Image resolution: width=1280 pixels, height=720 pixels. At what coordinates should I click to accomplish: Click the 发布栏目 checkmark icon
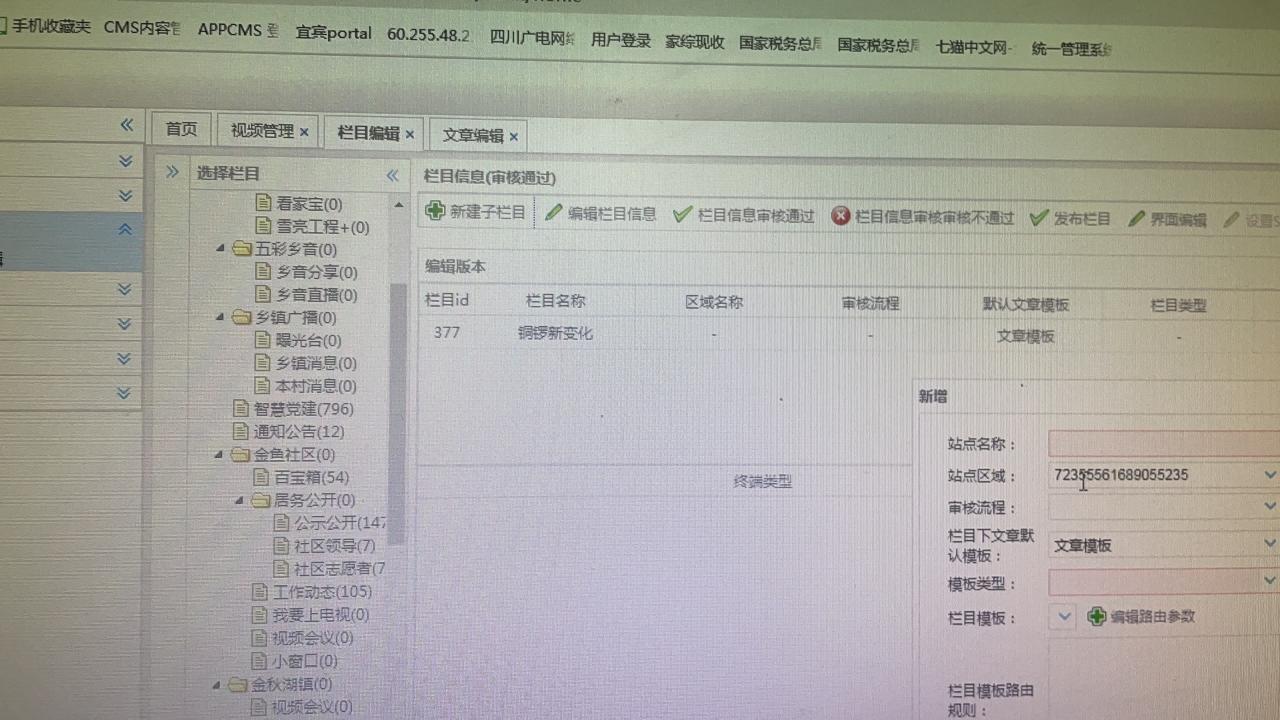point(1039,218)
